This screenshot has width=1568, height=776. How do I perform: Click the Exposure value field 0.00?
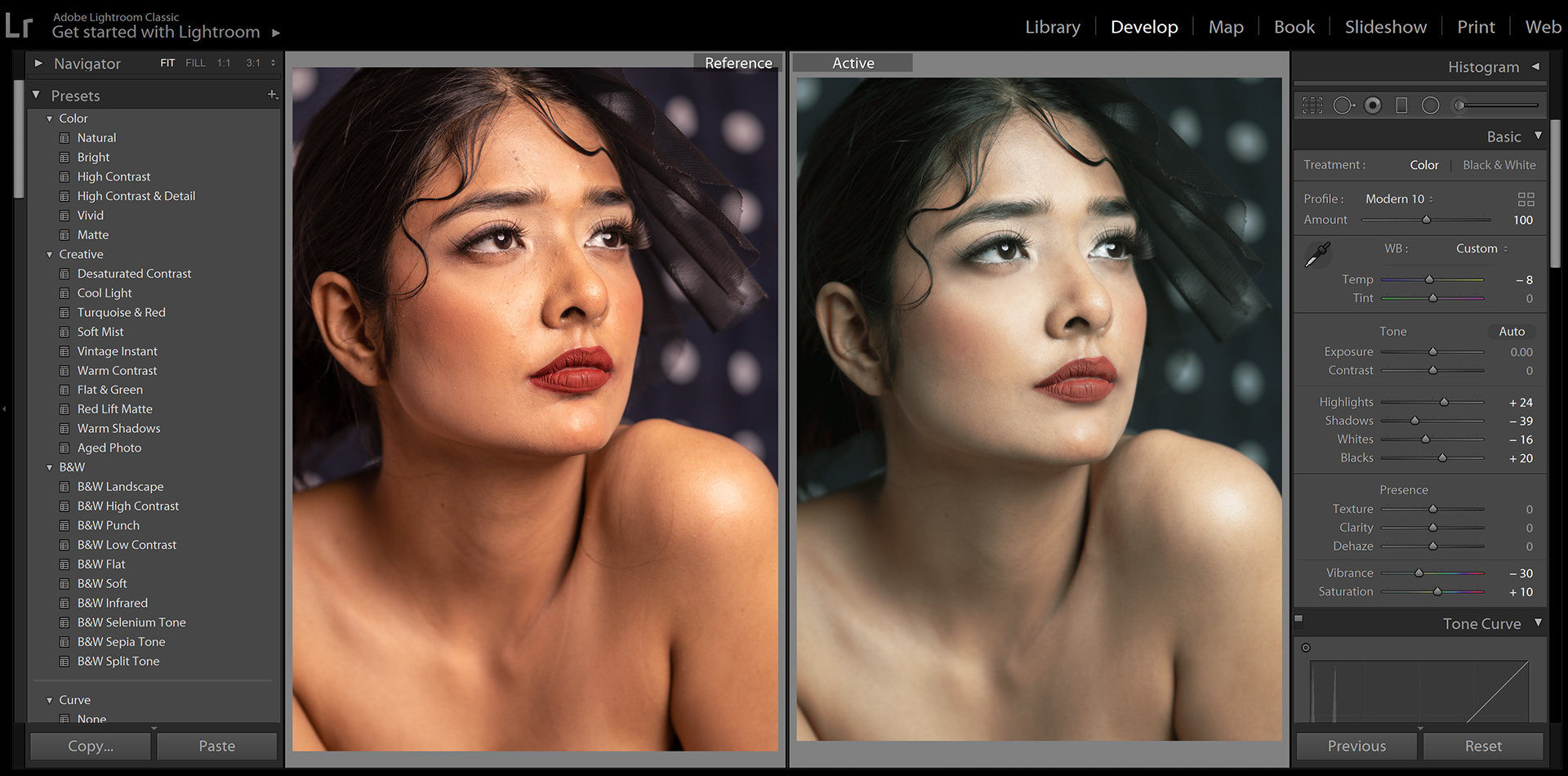pyautogui.click(x=1521, y=352)
